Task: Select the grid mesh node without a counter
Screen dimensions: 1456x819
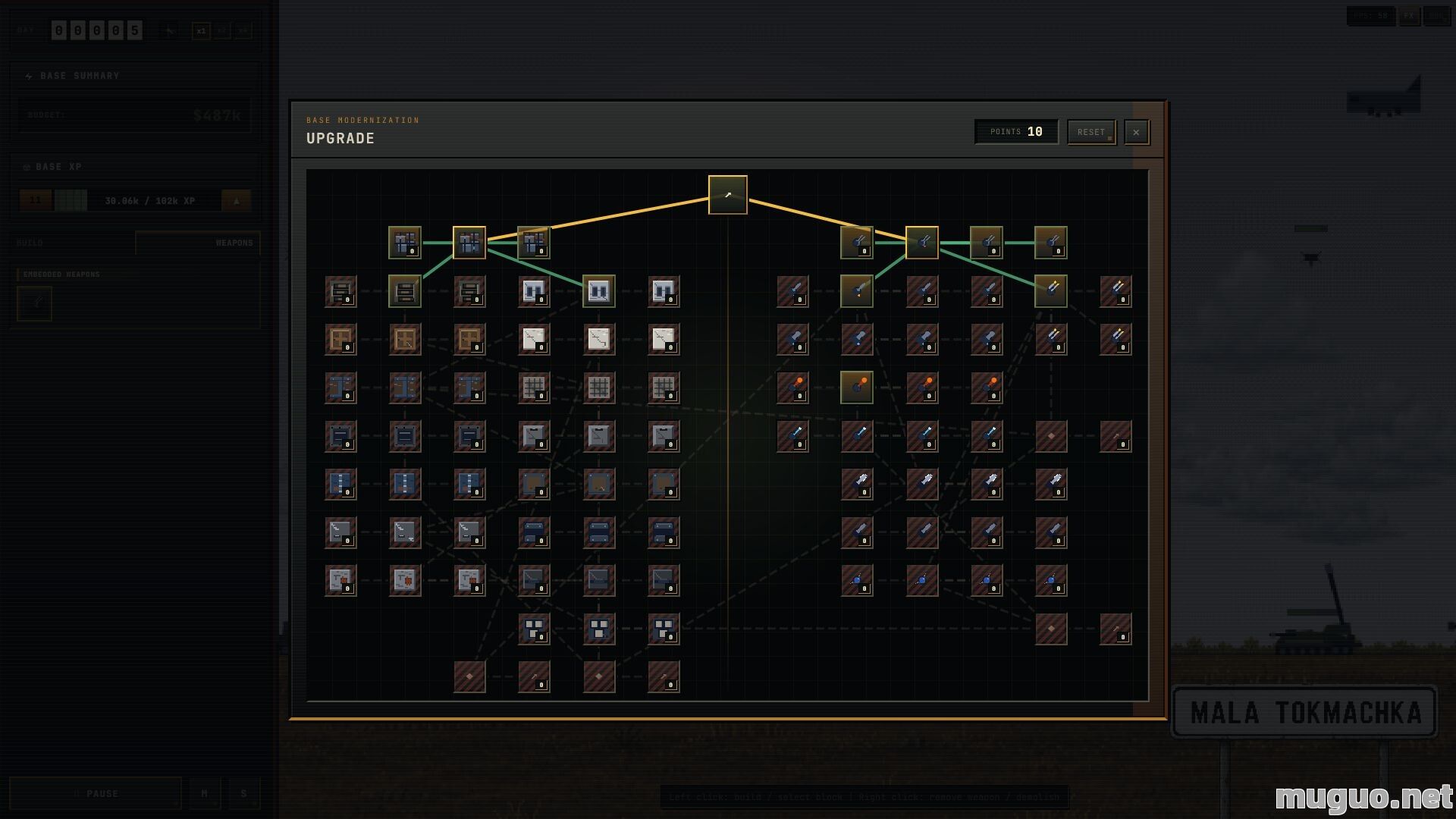Action: [599, 388]
